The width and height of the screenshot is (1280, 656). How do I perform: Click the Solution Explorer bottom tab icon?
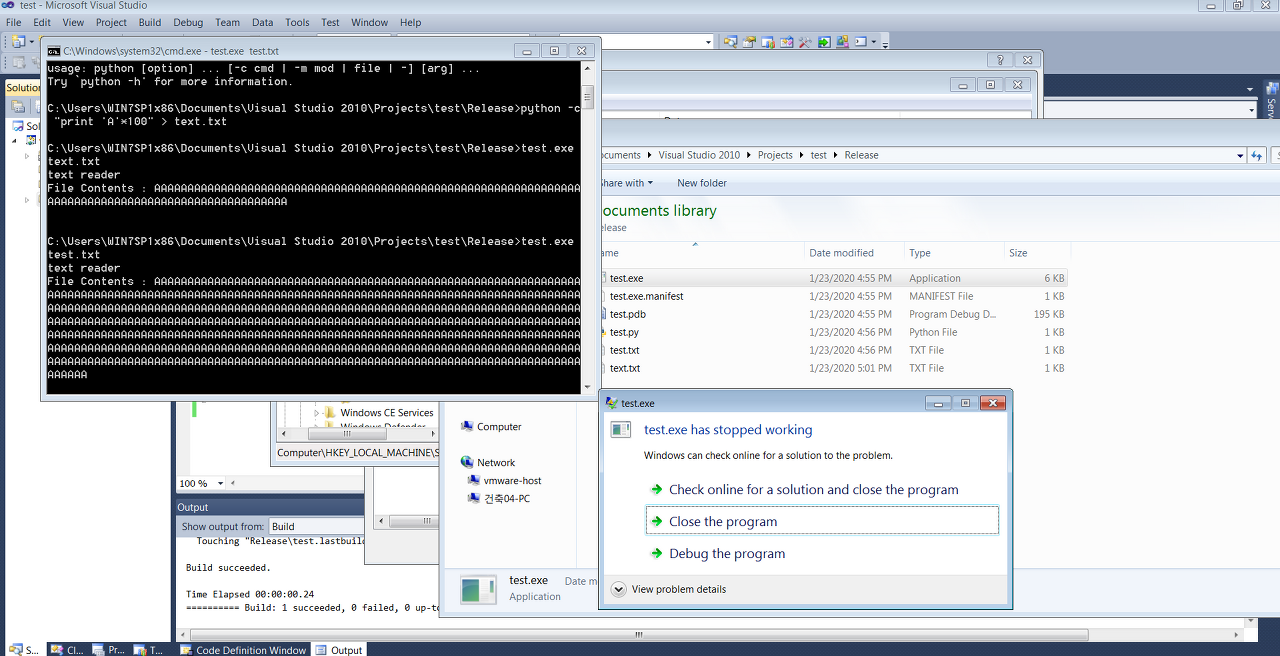tap(14, 650)
